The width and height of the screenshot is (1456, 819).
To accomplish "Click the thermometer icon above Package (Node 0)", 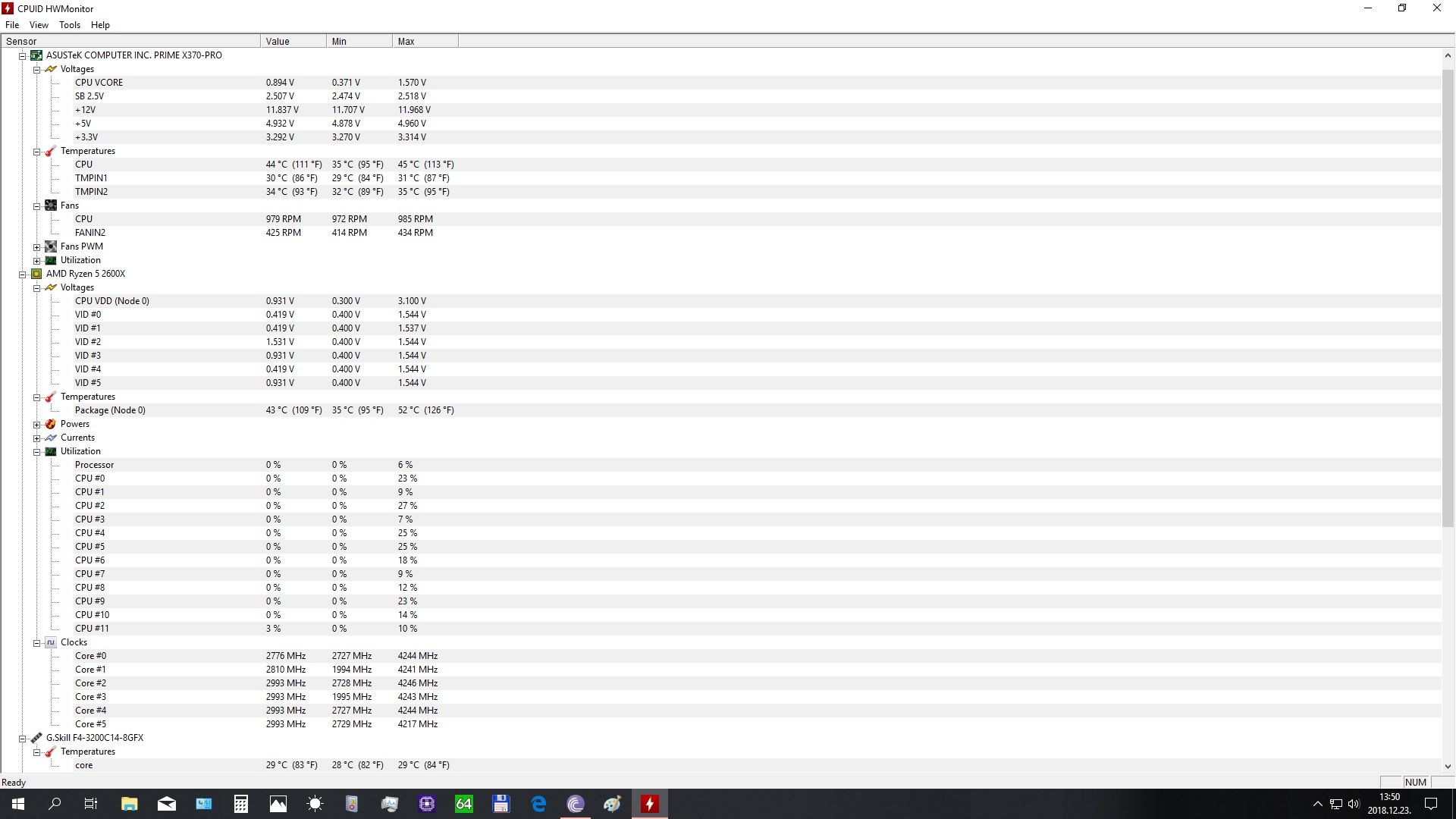I will (x=51, y=397).
